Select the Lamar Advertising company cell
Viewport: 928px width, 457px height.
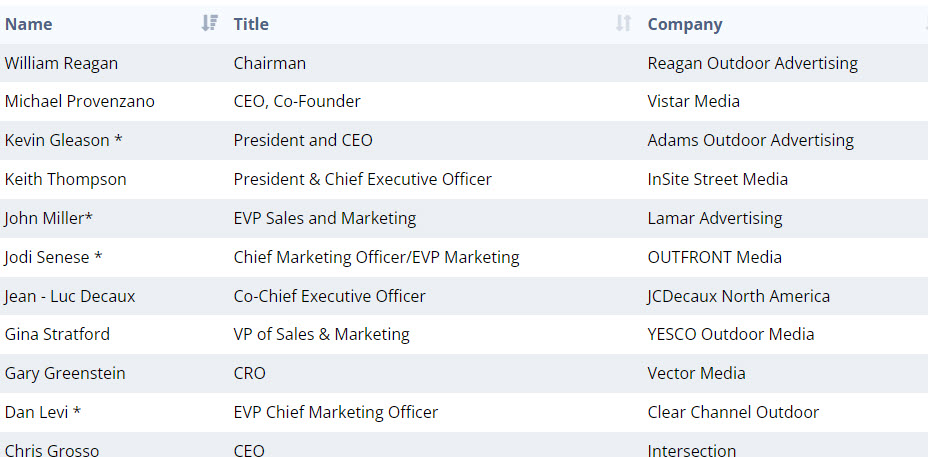point(715,218)
